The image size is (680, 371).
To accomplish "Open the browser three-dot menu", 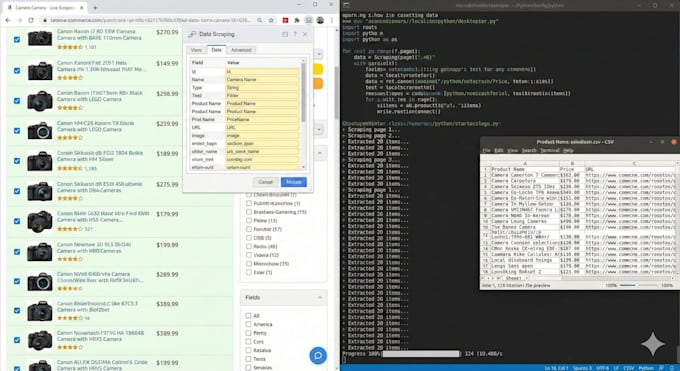I will (x=332, y=20).
